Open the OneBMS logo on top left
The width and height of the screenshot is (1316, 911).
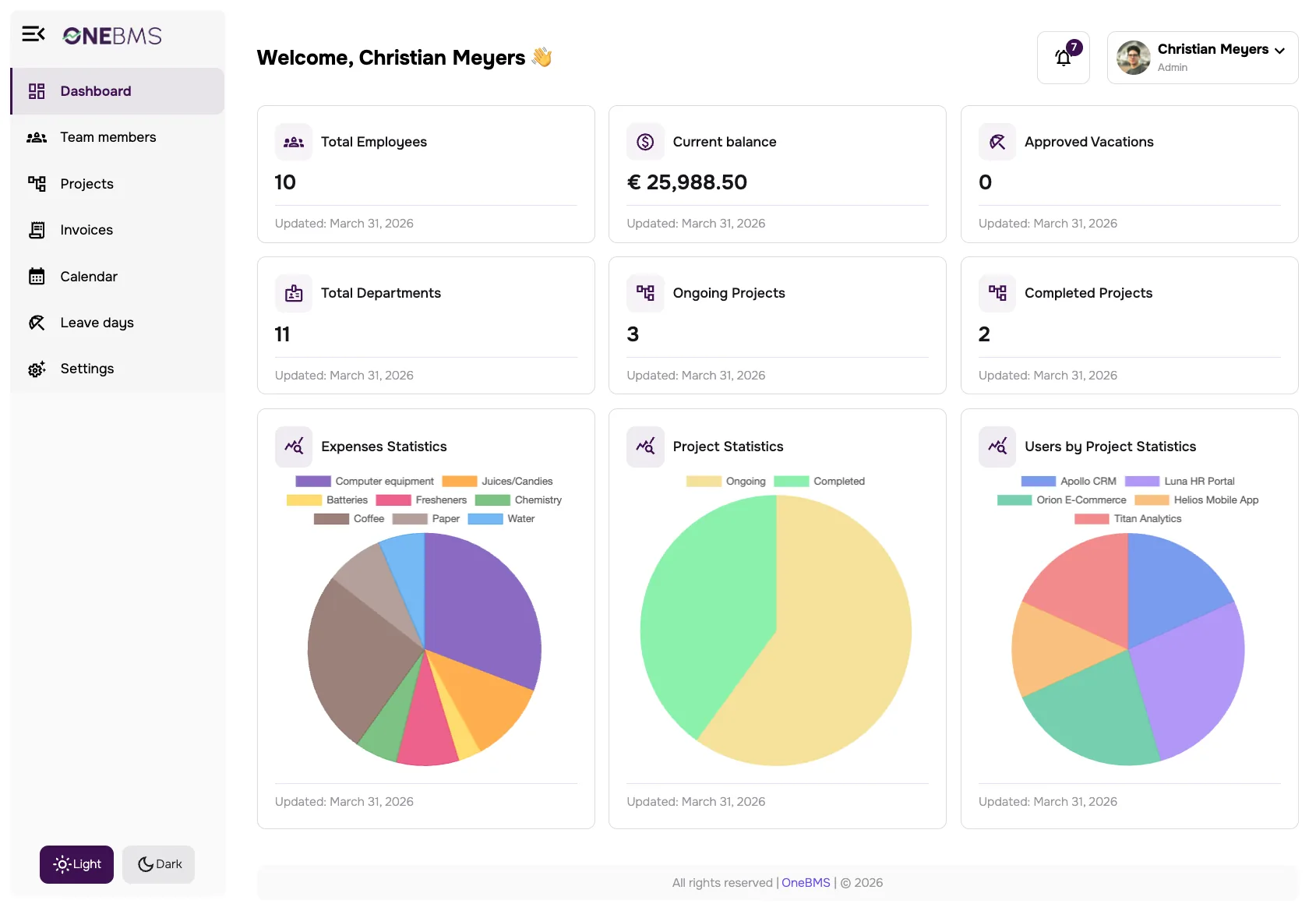coord(111,36)
